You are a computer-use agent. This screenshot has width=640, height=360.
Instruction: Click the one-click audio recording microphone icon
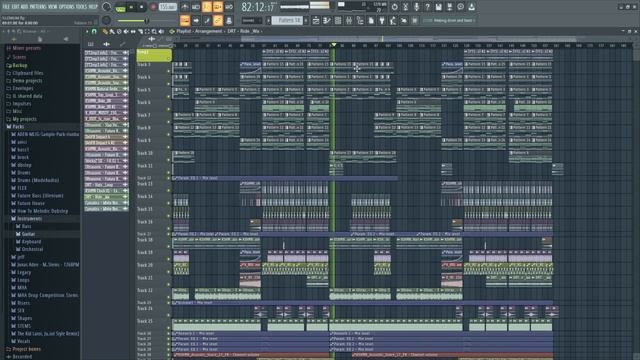[x=416, y=7]
